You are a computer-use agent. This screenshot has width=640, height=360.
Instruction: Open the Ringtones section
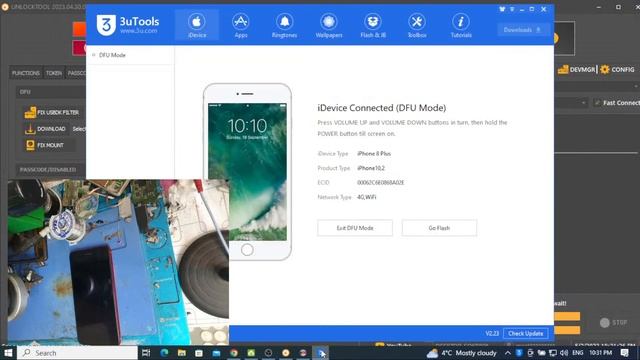tap(284, 25)
